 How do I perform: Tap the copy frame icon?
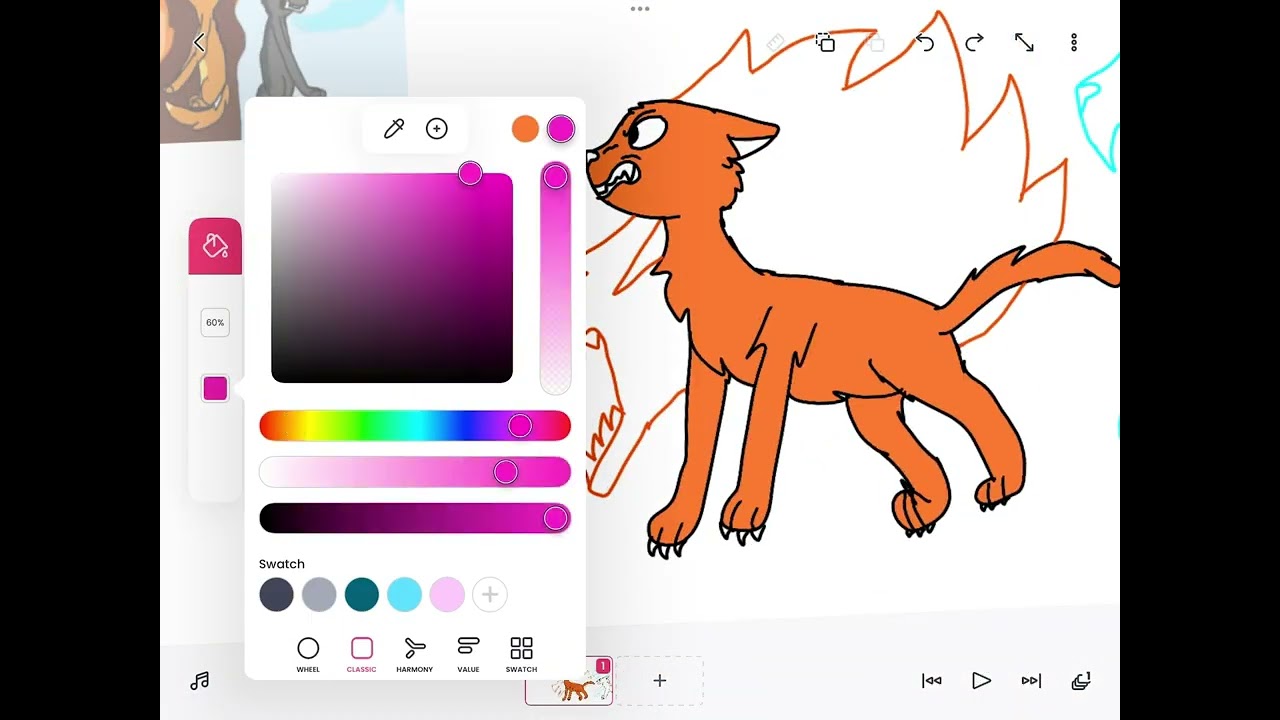825,42
